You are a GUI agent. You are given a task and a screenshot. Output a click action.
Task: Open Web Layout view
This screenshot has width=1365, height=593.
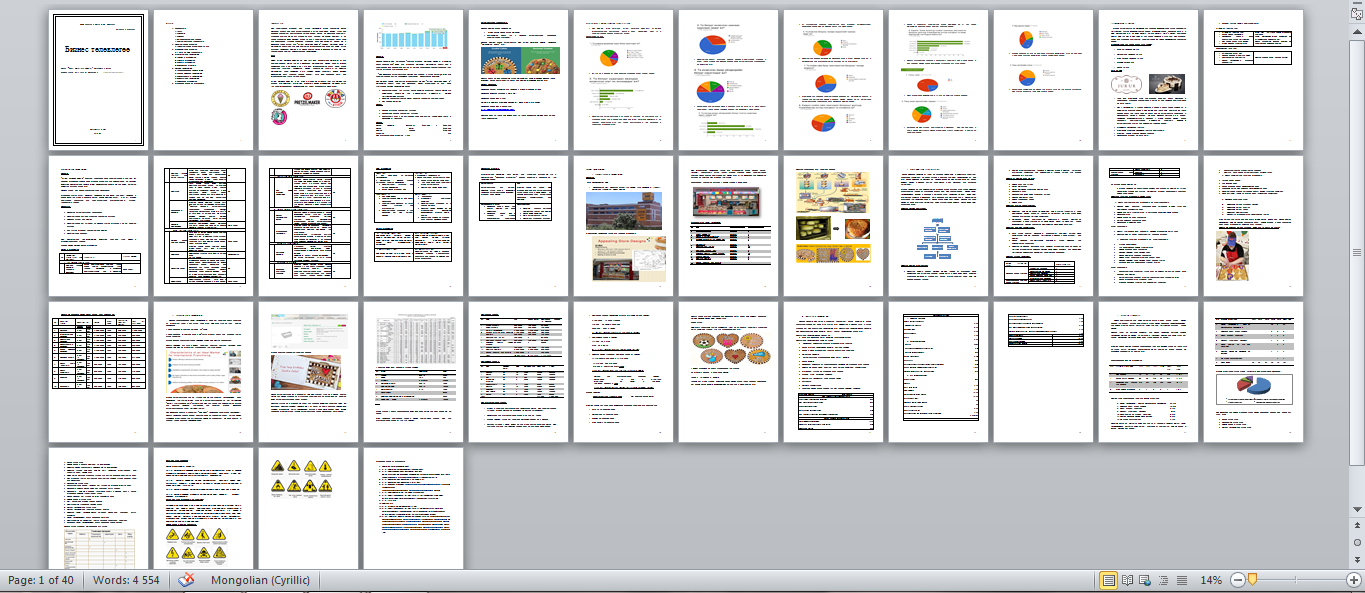(x=1144, y=580)
